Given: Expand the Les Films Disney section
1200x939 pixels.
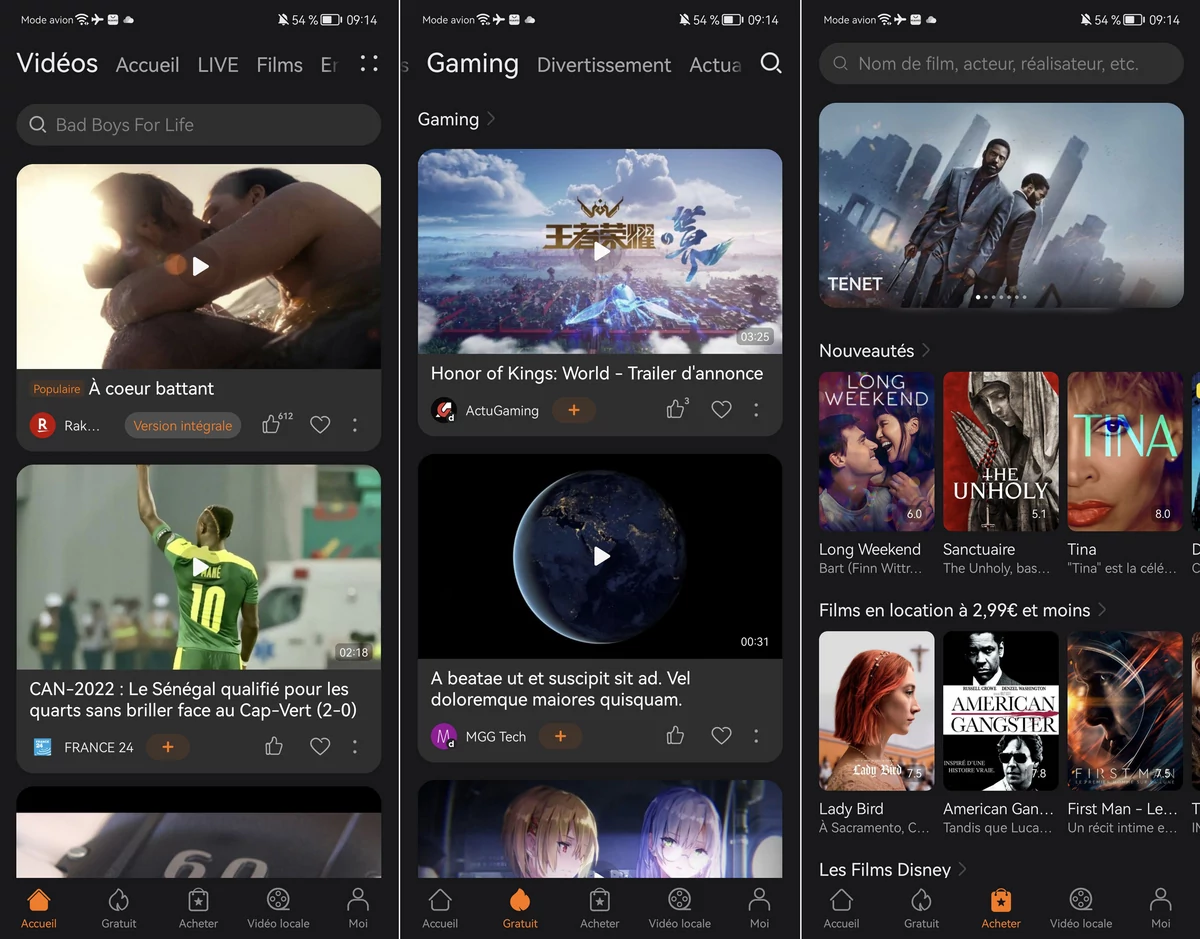Looking at the screenshot, I should click(x=962, y=869).
